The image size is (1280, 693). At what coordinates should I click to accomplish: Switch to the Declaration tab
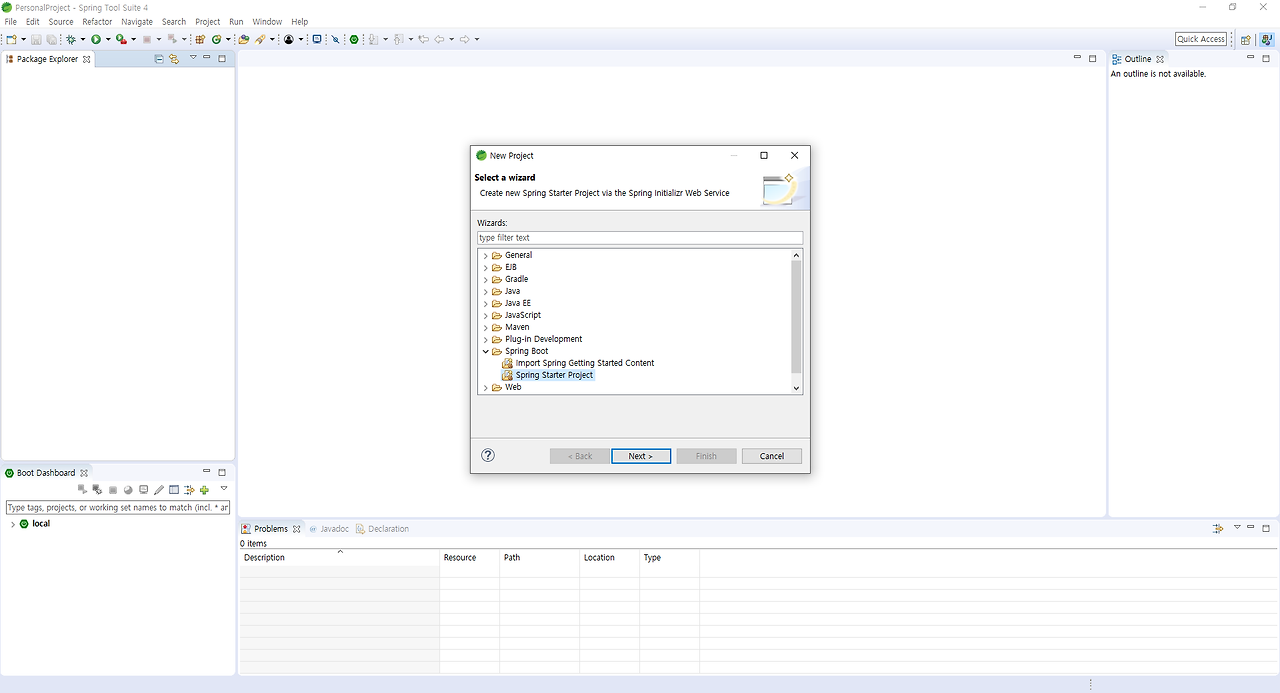[382, 528]
